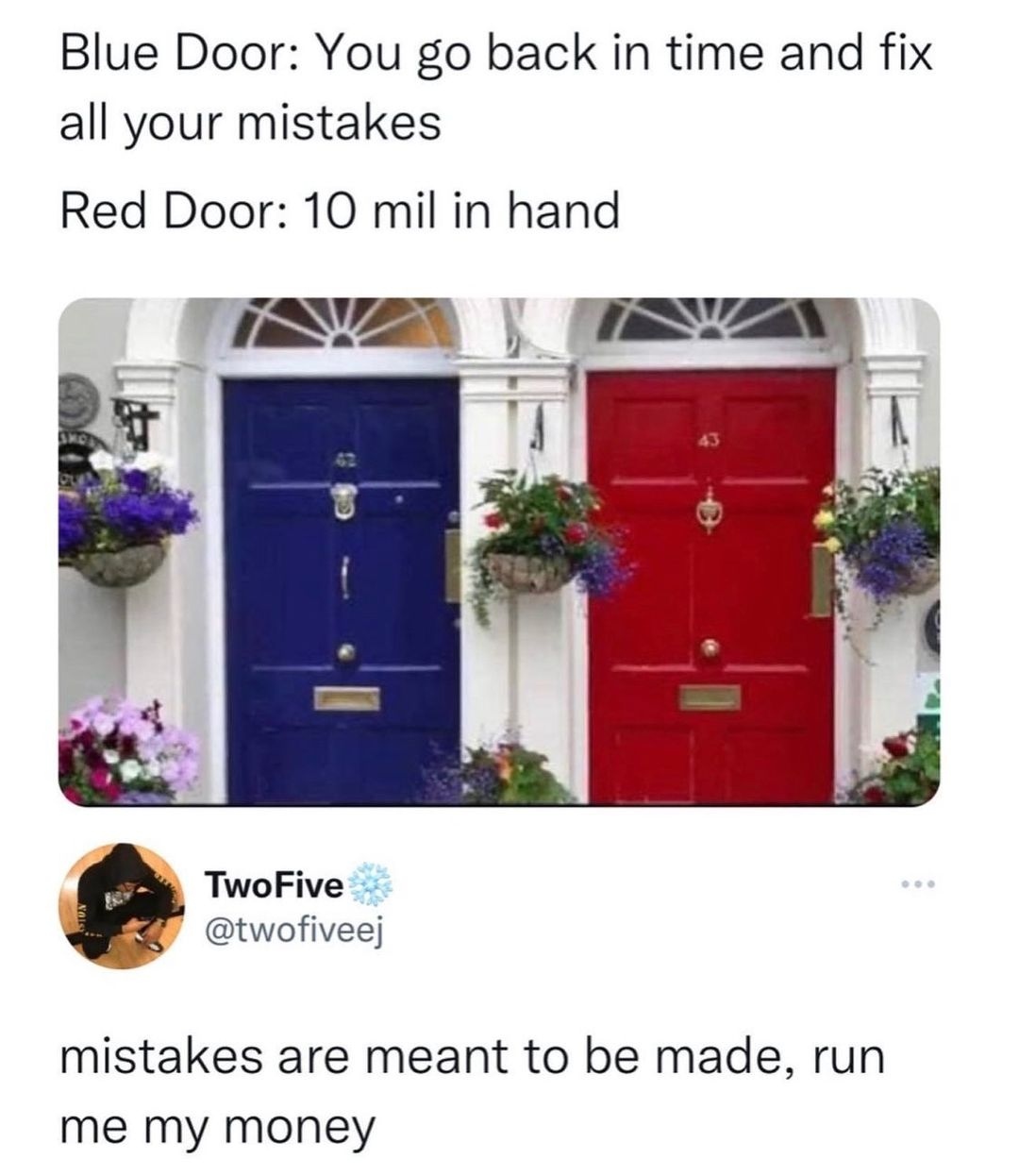Click the 'Blue Door: You go back' caption text

(496, 86)
